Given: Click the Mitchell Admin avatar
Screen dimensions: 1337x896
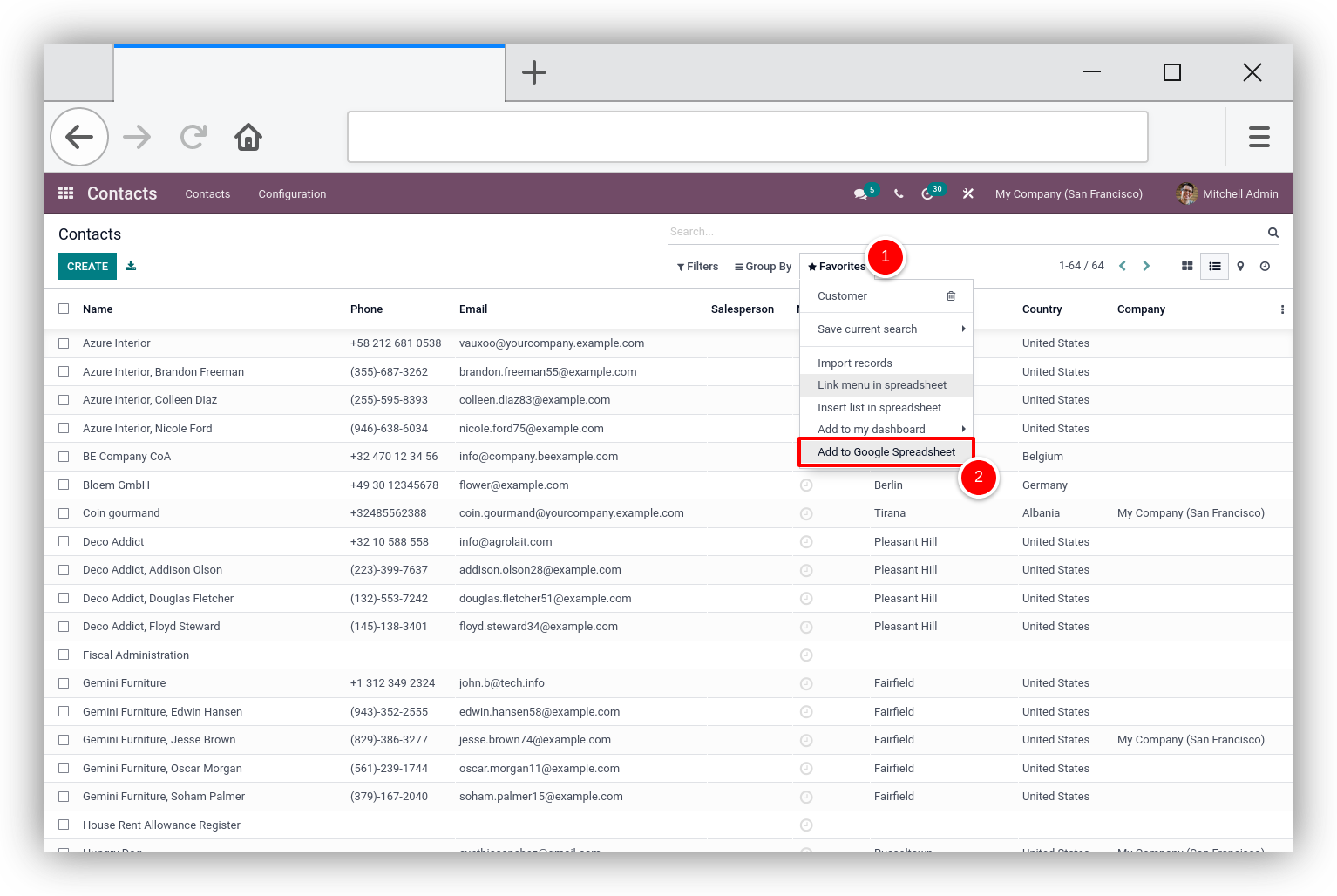Looking at the screenshot, I should pyautogui.click(x=1186, y=193).
